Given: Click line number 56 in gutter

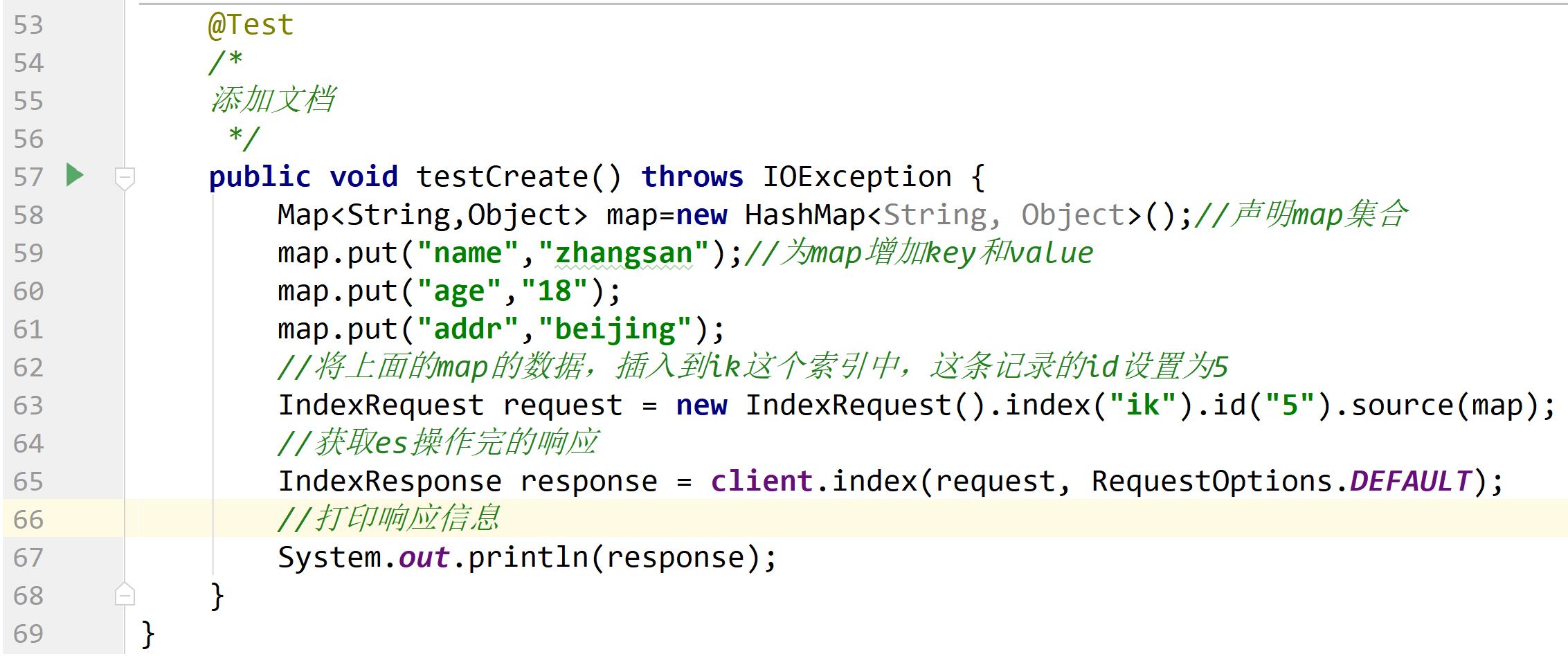Looking at the screenshot, I should pyautogui.click(x=28, y=140).
